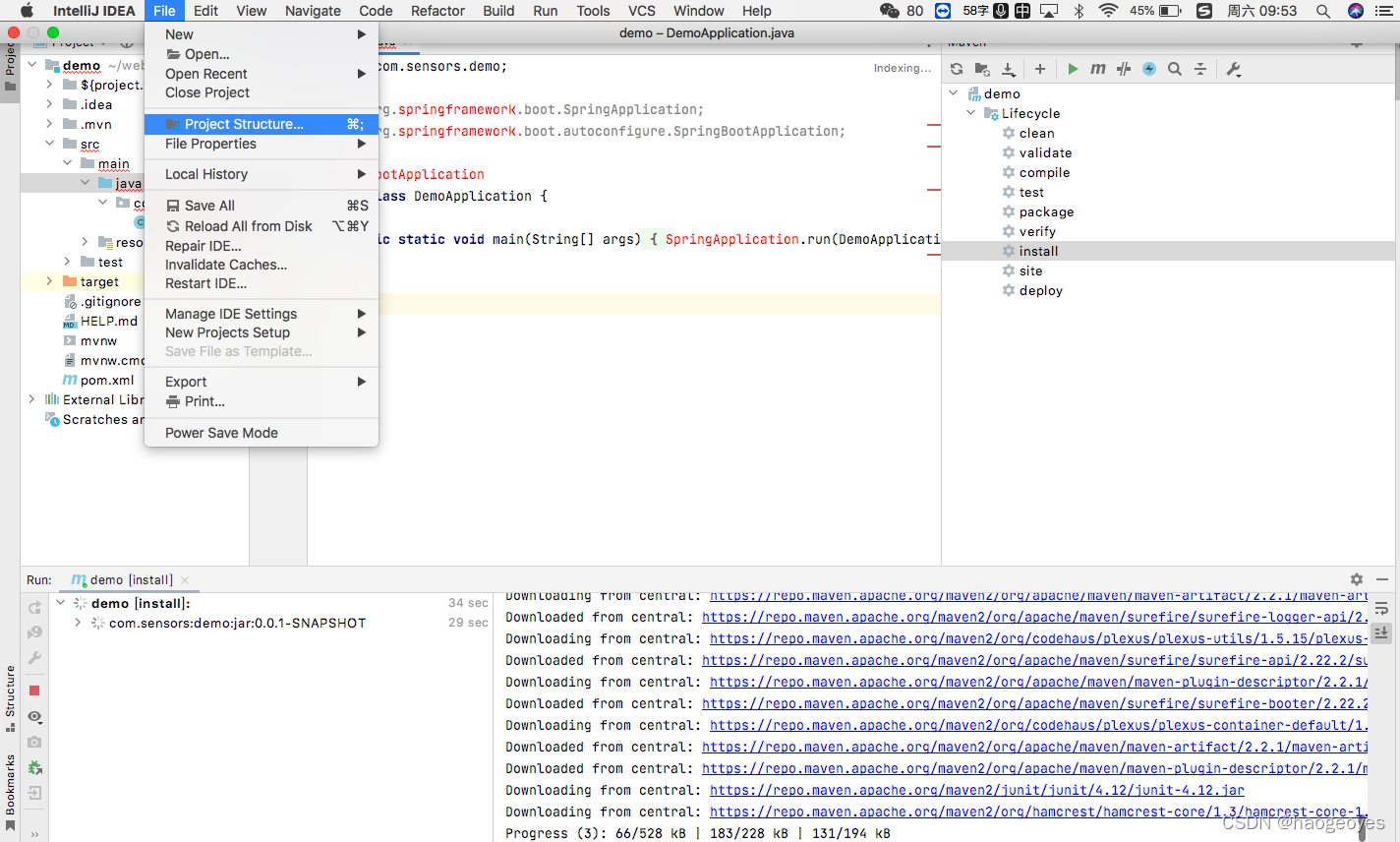Open New submenu in File menu

tap(262, 34)
